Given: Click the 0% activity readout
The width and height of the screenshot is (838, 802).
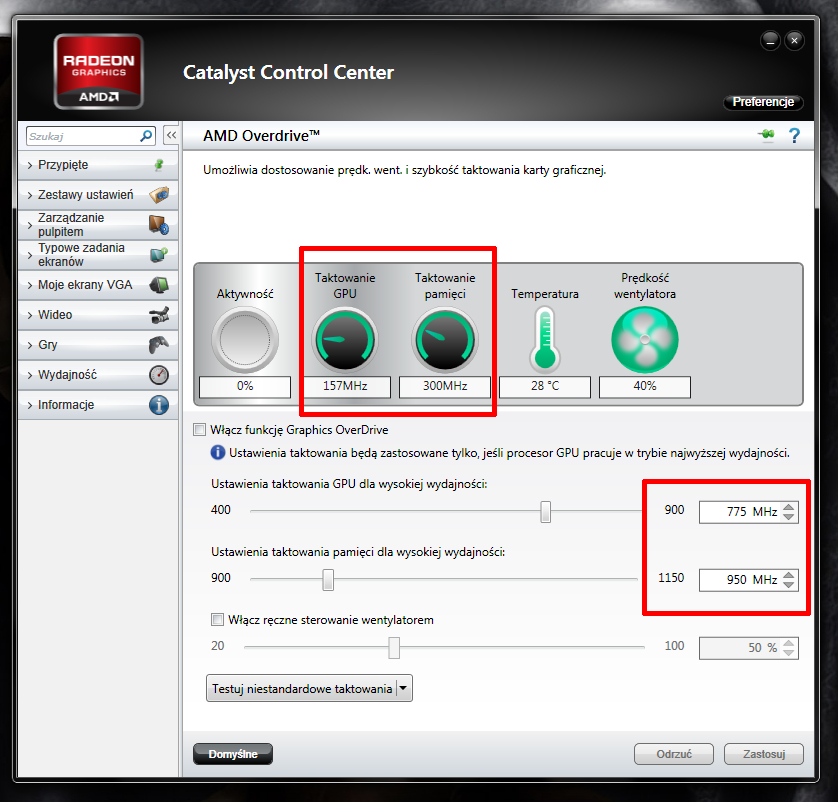Looking at the screenshot, I should click(x=245, y=386).
